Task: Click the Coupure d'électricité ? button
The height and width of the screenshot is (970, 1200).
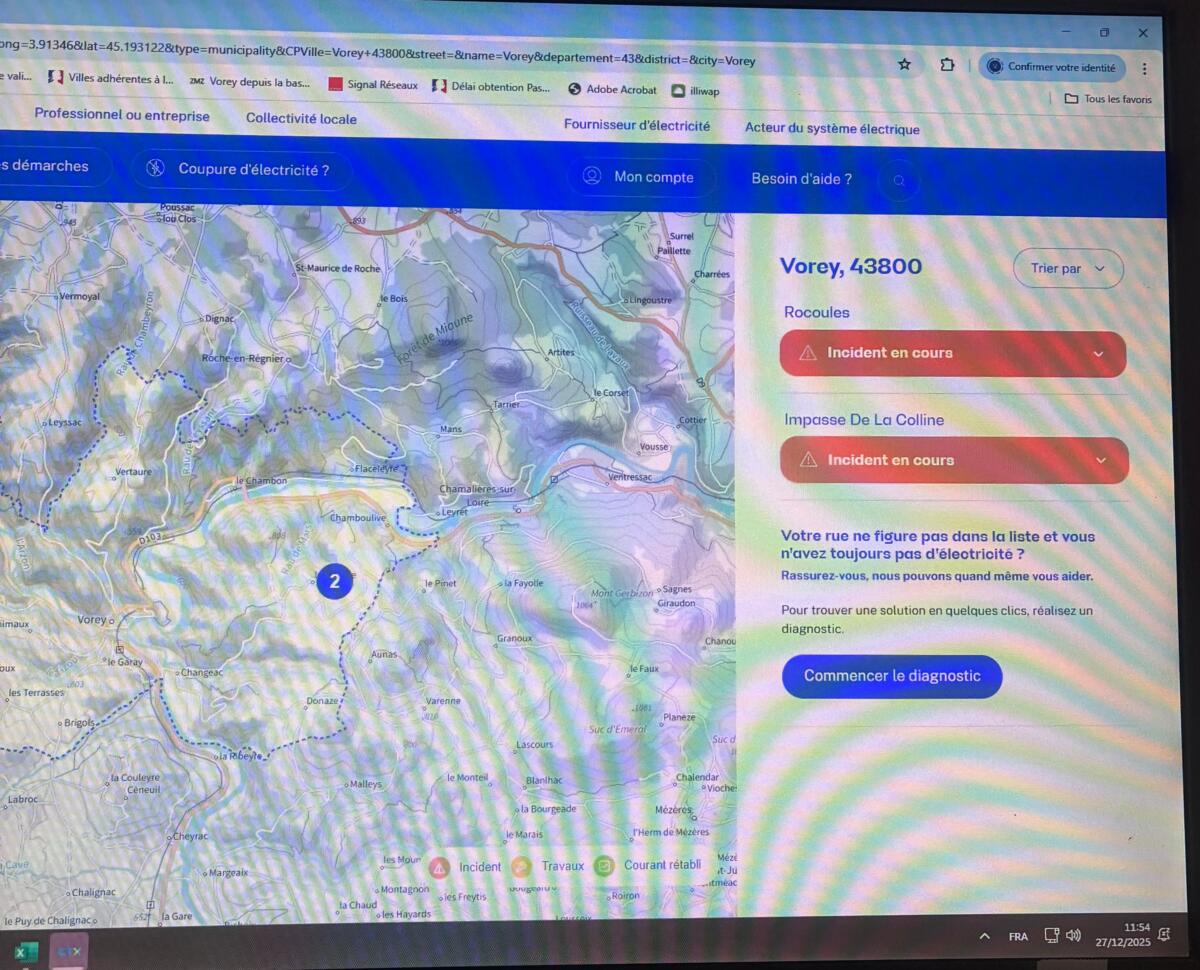Action: tap(238, 169)
